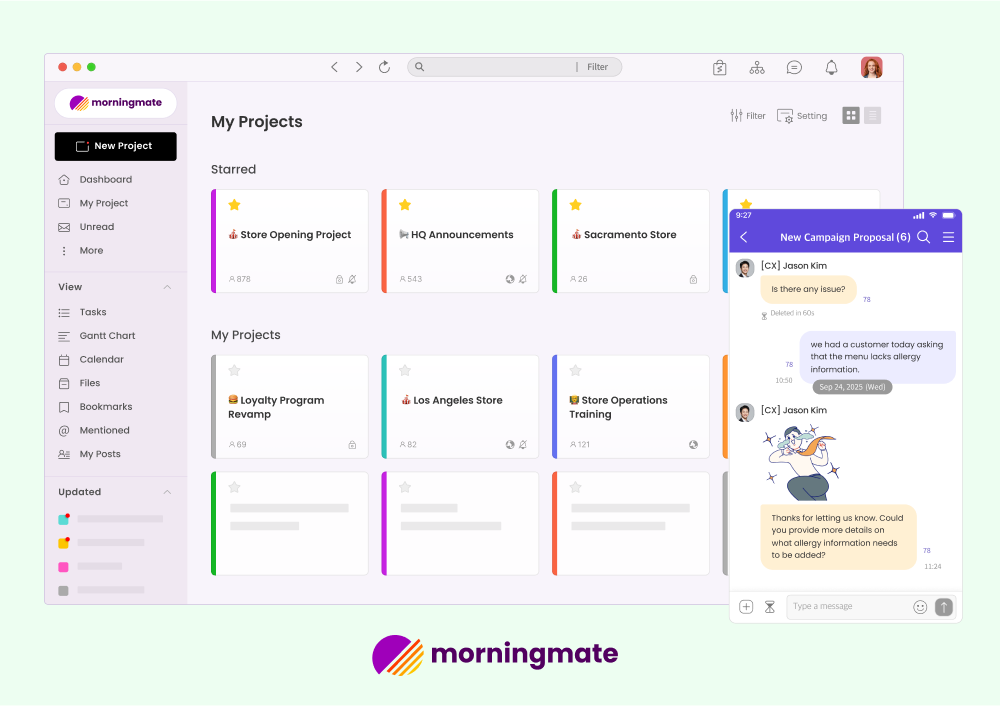Viewport: 1000px width, 706px height.
Task: Open hamburger menu in chat header
Action: coord(948,237)
